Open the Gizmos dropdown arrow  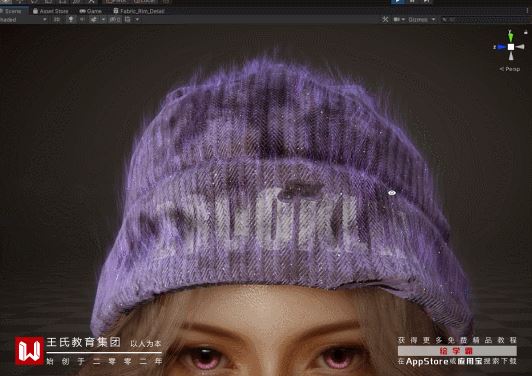tap(433, 20)
